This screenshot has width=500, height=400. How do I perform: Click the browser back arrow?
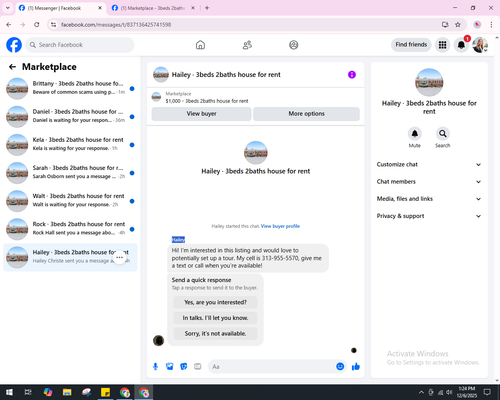click(x=9, y=25)
